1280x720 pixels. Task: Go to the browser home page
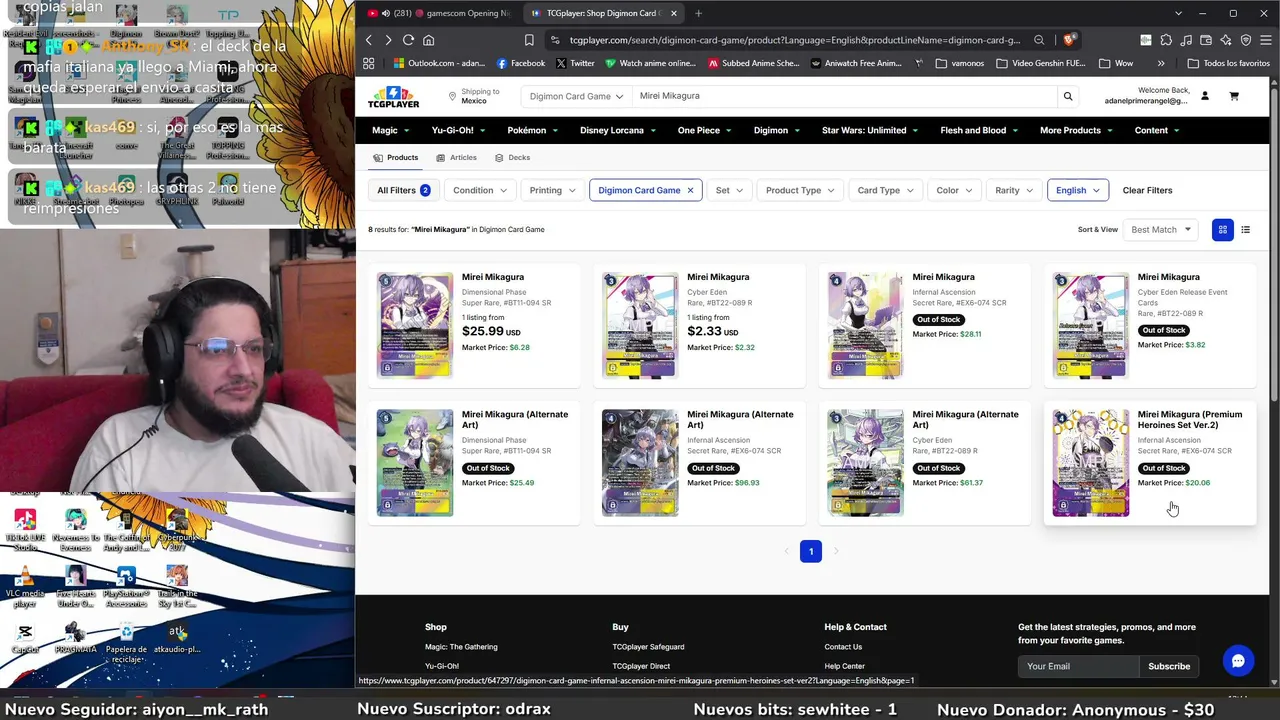pyautogui.click(x=429, y=40)
